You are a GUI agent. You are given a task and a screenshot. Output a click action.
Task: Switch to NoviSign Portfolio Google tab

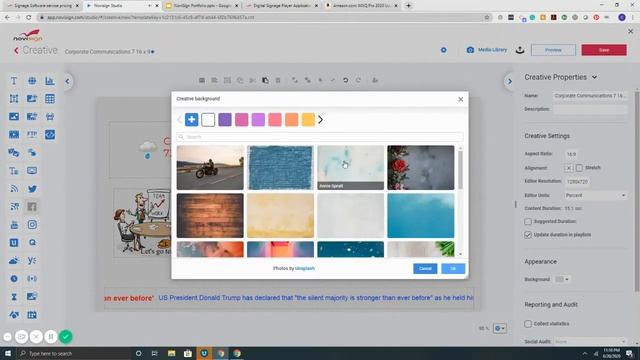[202, 6]
